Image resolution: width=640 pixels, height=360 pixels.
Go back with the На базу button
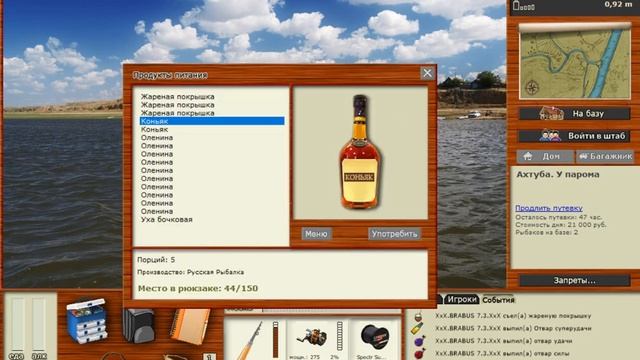tap(575, 113)
